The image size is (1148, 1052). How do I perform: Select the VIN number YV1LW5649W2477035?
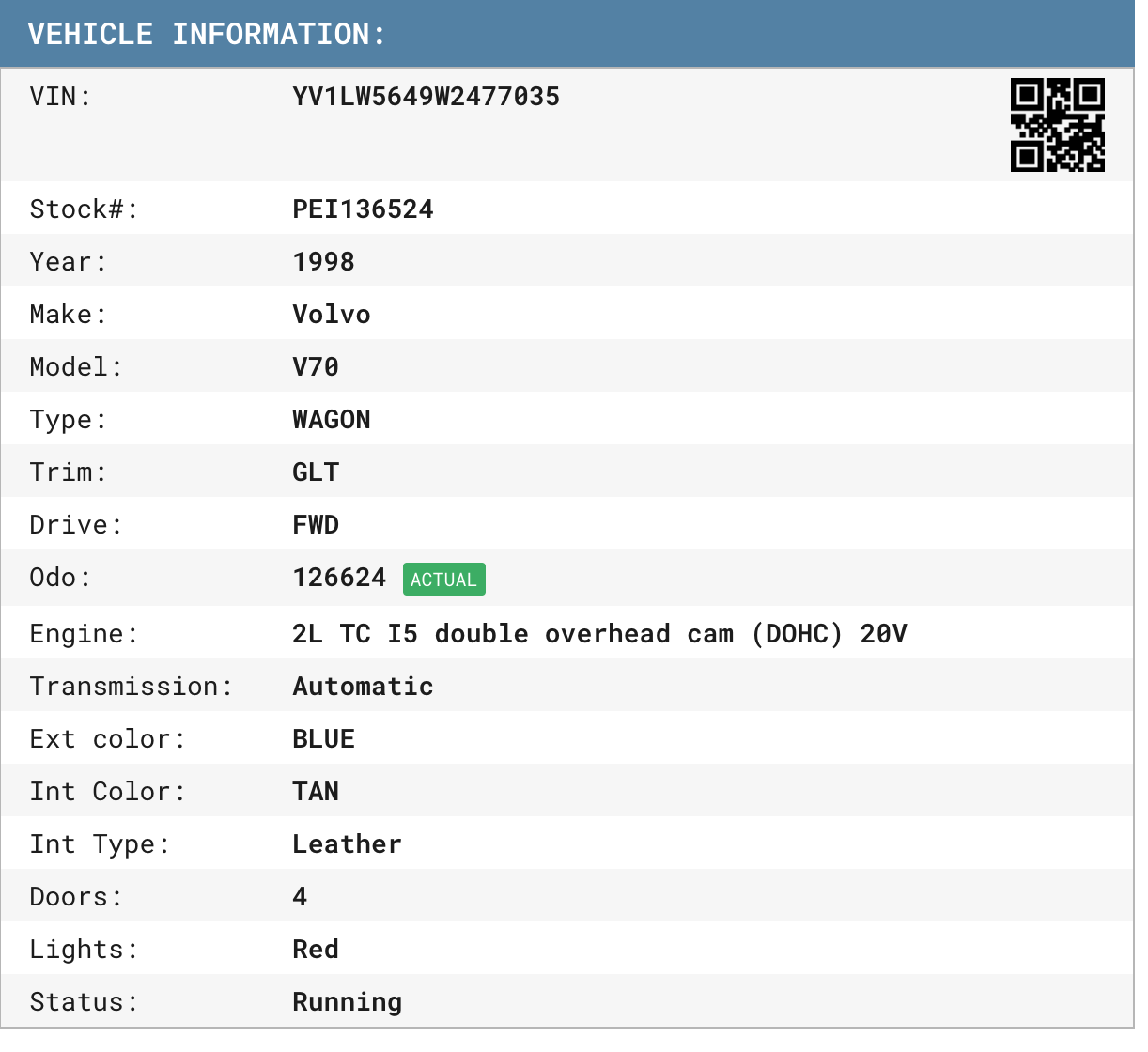point(426,97)
